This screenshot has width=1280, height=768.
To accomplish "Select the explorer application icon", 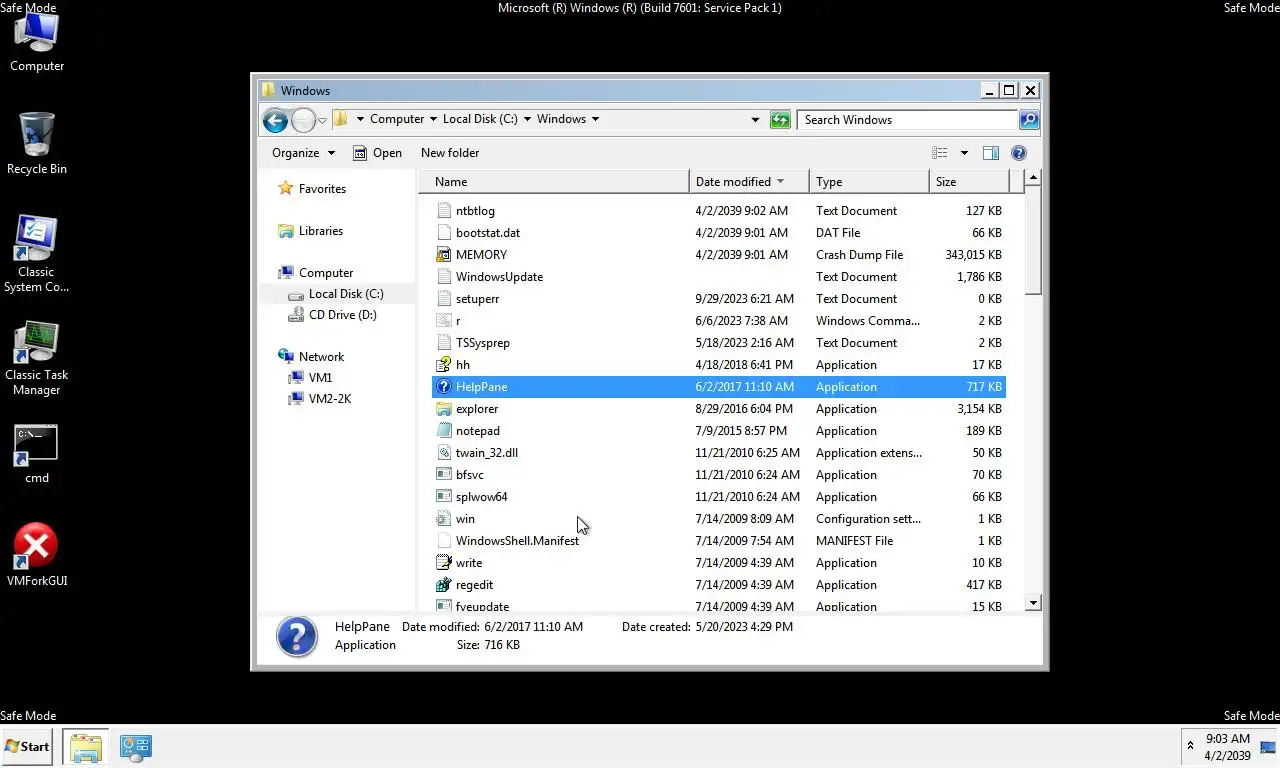I will point(445,409).
